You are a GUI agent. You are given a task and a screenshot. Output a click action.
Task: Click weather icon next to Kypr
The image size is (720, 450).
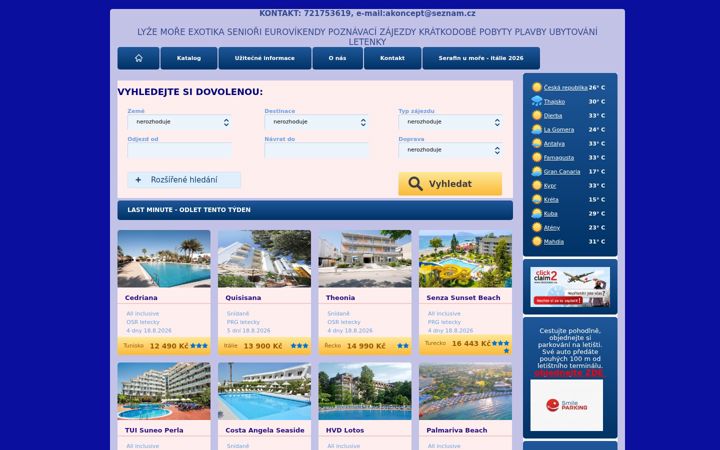point(537,186)
